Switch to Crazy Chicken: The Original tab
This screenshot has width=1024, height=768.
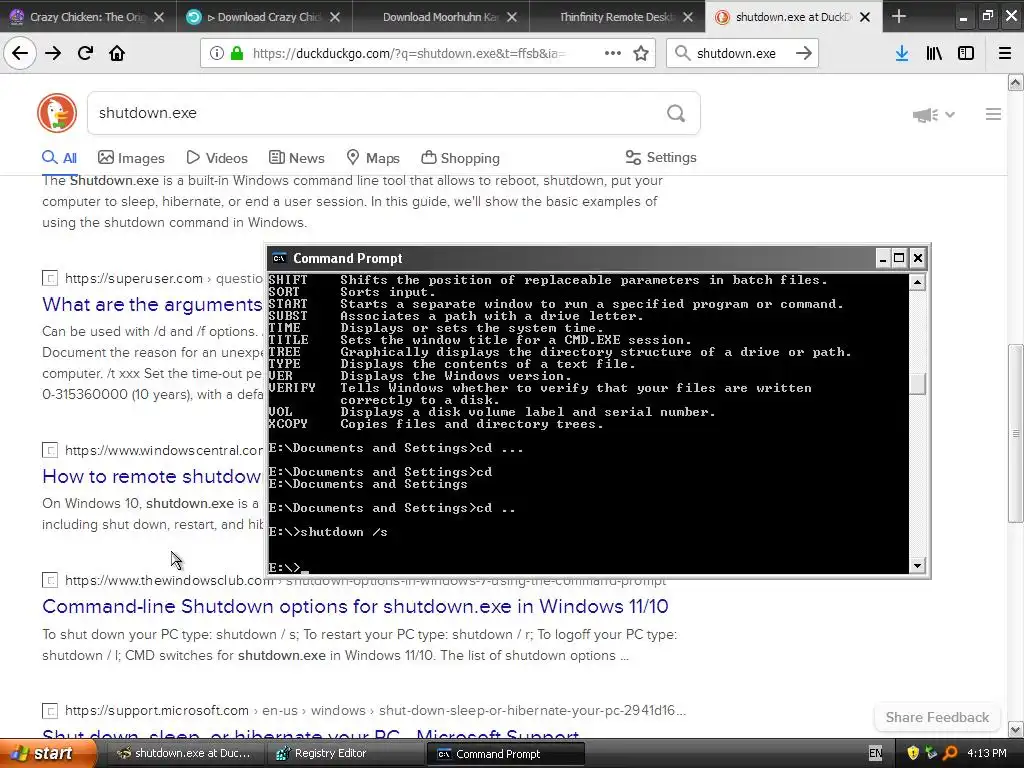point(88,17)
